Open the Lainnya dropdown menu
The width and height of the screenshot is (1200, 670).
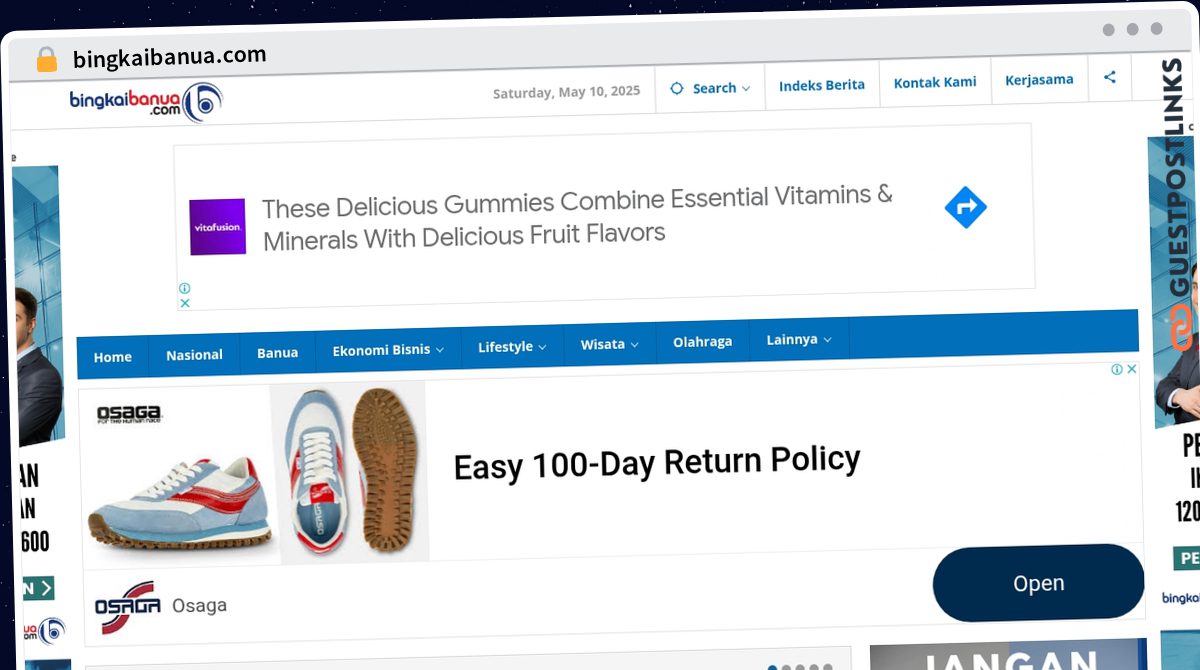(799, 340)
